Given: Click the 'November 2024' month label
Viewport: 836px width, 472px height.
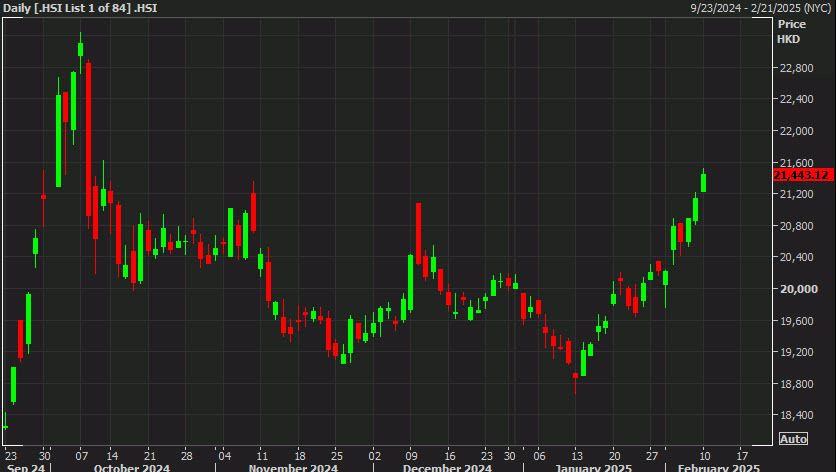Looking at the screenshot, I should click(x=293, y=468).
